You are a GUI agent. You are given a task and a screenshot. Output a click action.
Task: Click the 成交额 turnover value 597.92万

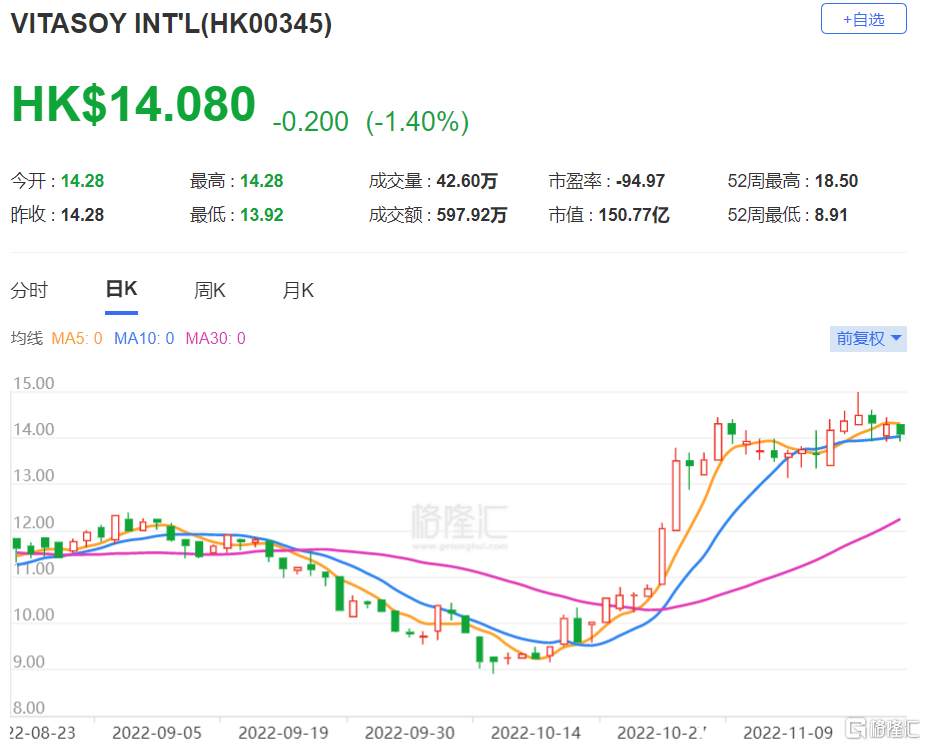(x=472, y=214)
